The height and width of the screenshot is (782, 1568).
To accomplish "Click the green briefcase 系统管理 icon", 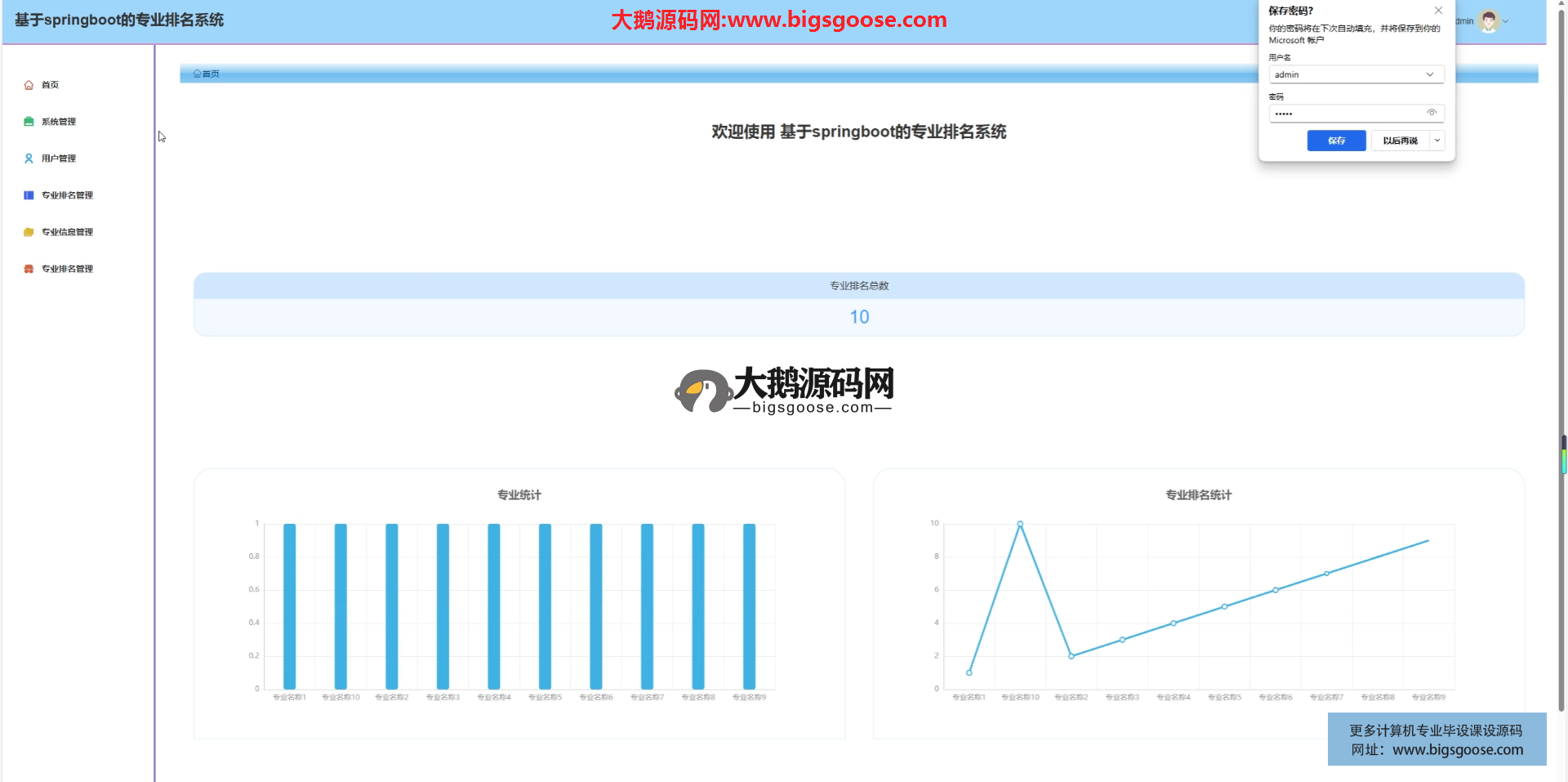I will coord(29,122).
